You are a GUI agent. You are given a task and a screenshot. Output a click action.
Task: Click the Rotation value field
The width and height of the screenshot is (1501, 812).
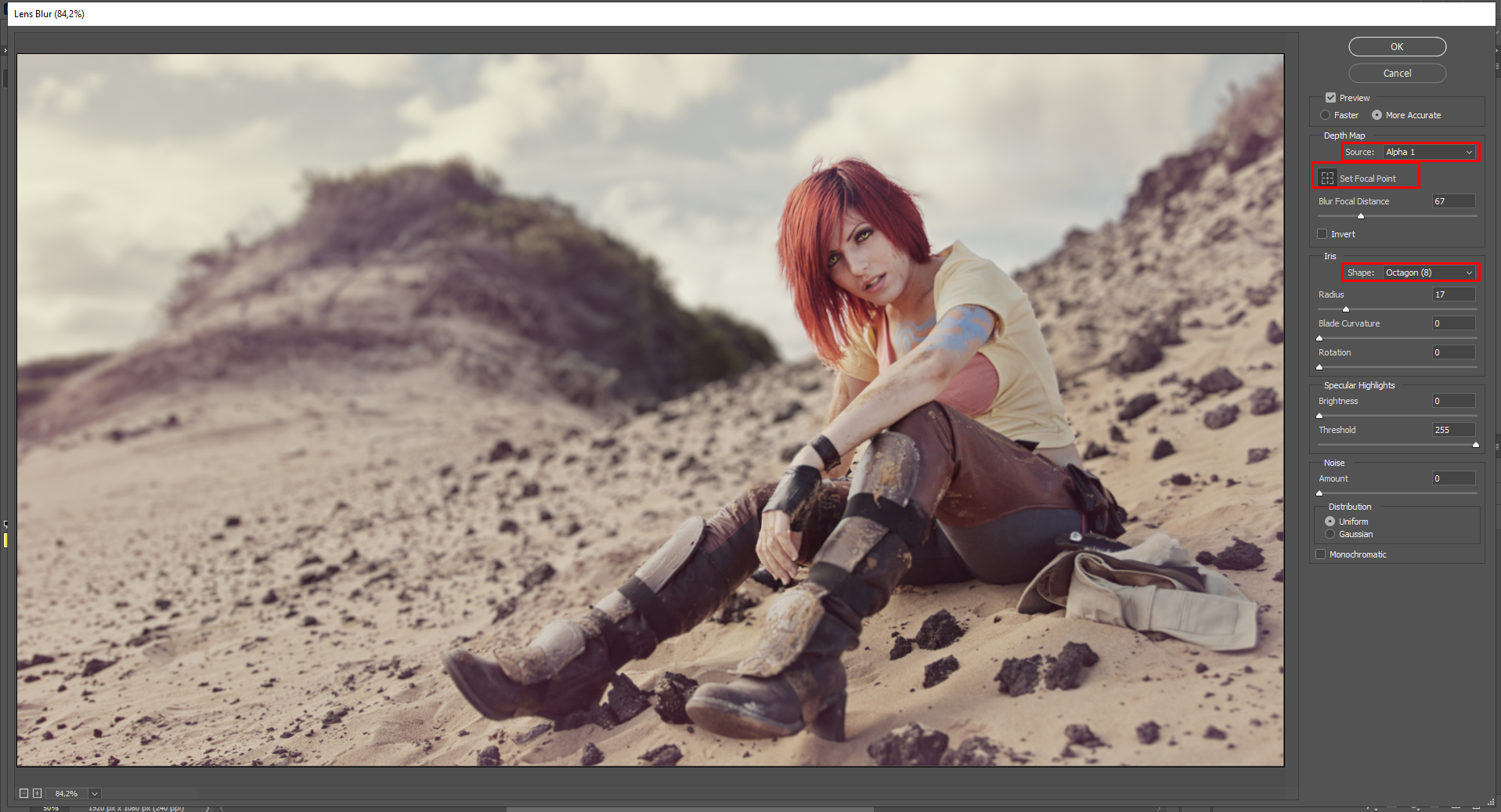tap(1454, 352)
